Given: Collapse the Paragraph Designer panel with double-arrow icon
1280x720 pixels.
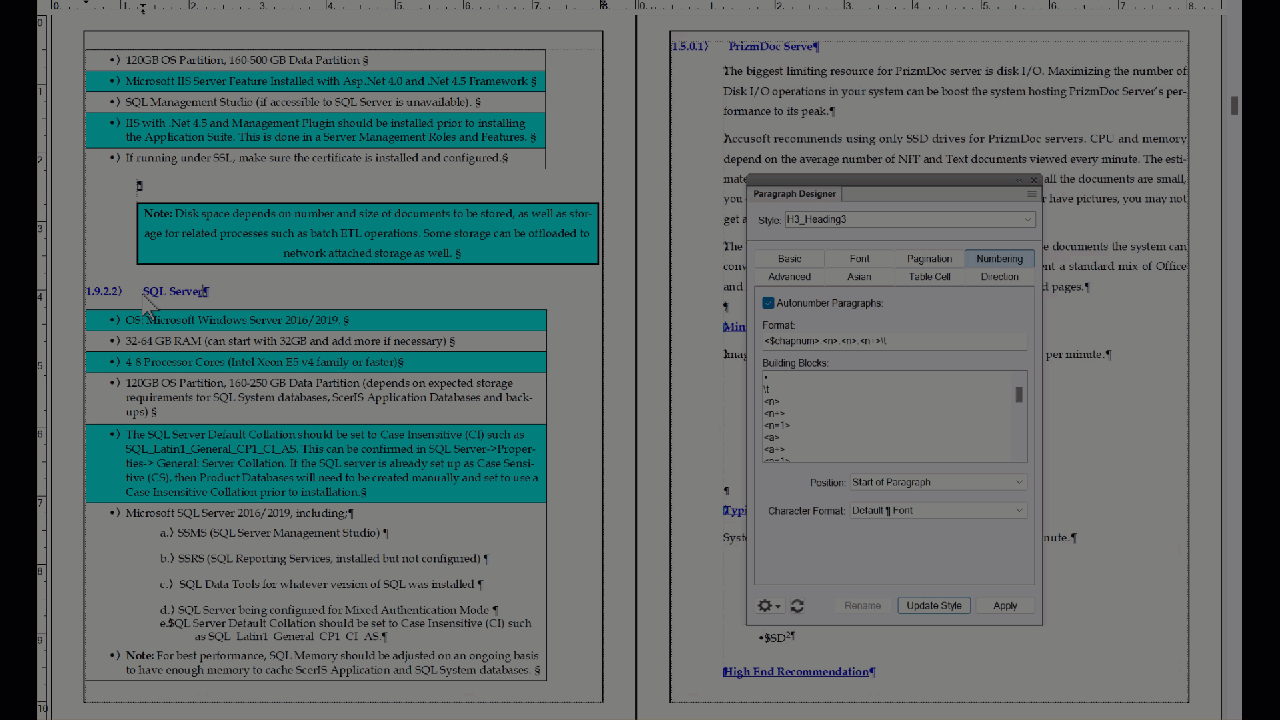Looking at the screenshot, I should [x=1020, y=180].
